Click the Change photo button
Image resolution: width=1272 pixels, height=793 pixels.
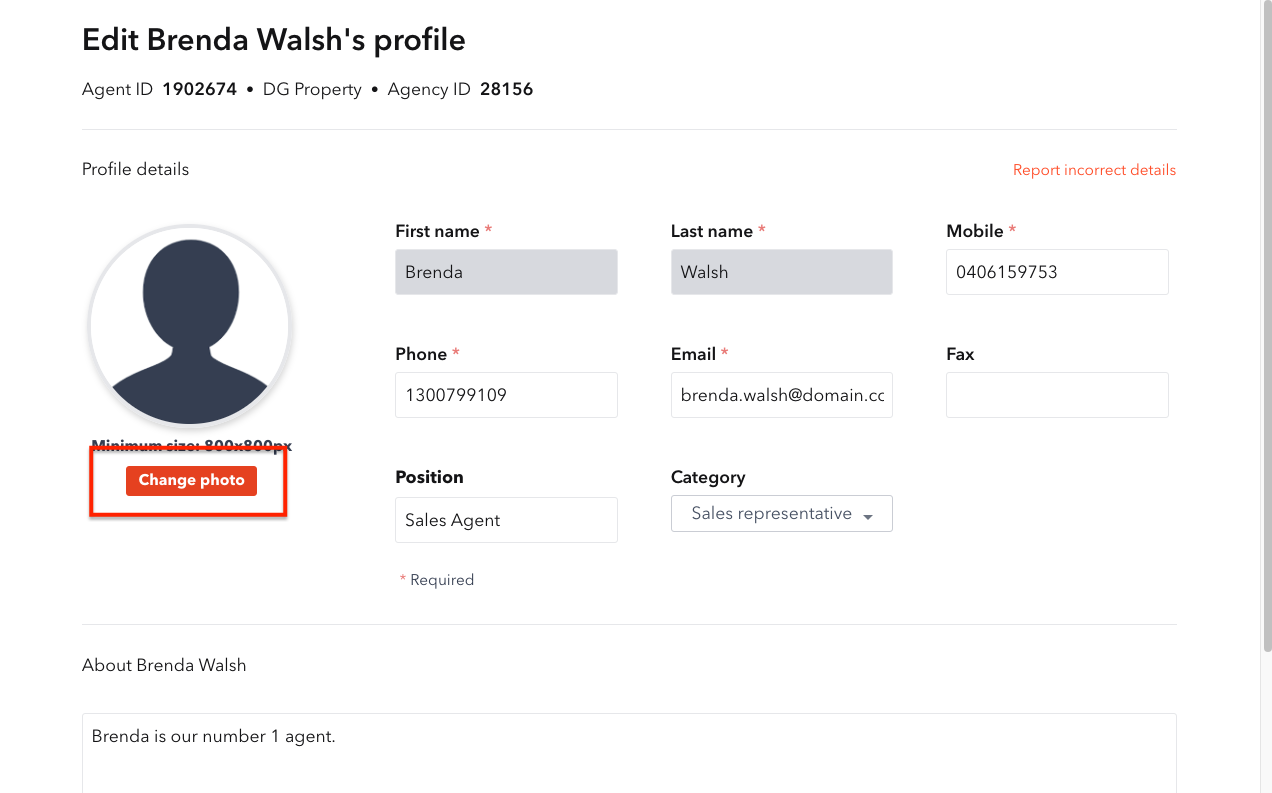tap(191, 481)
